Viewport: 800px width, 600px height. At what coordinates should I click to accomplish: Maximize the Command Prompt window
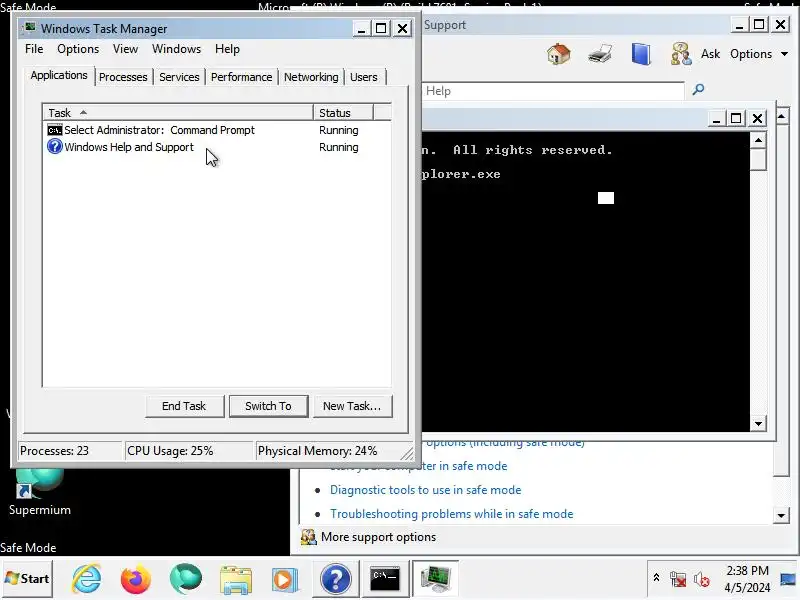click(736, 118)
